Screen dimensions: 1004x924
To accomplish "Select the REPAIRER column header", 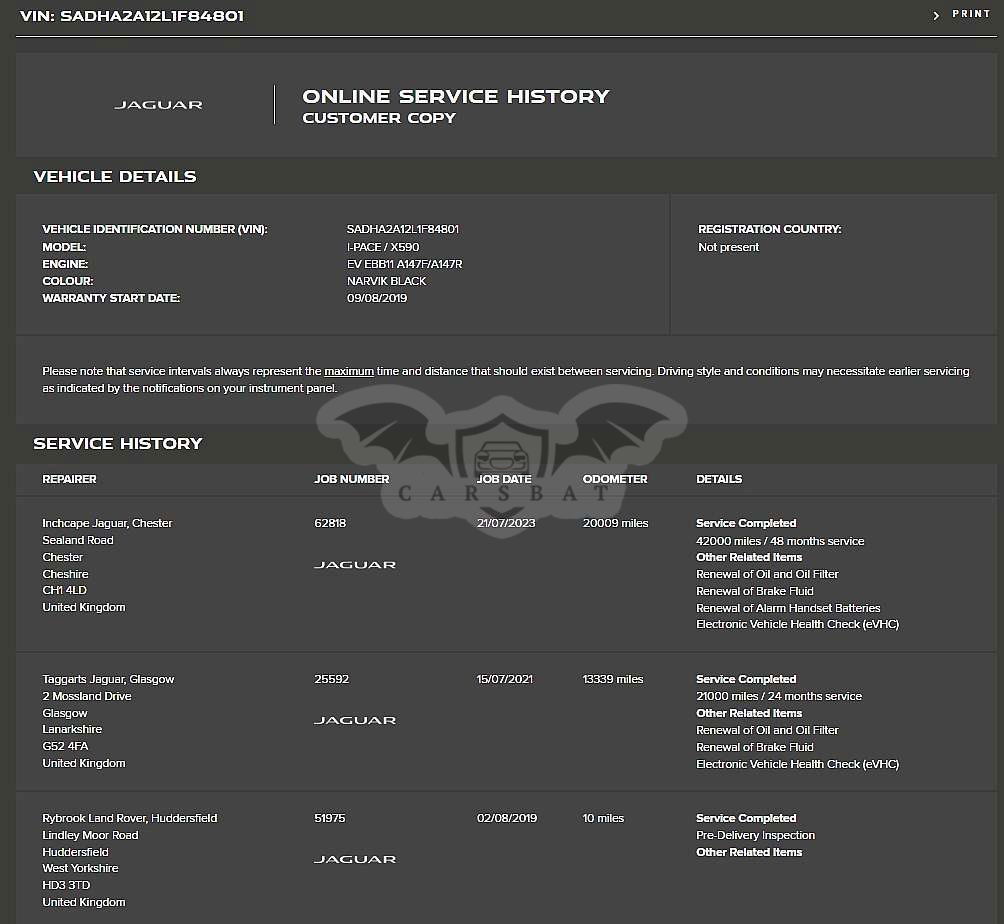I will click(x=69, y=479).
